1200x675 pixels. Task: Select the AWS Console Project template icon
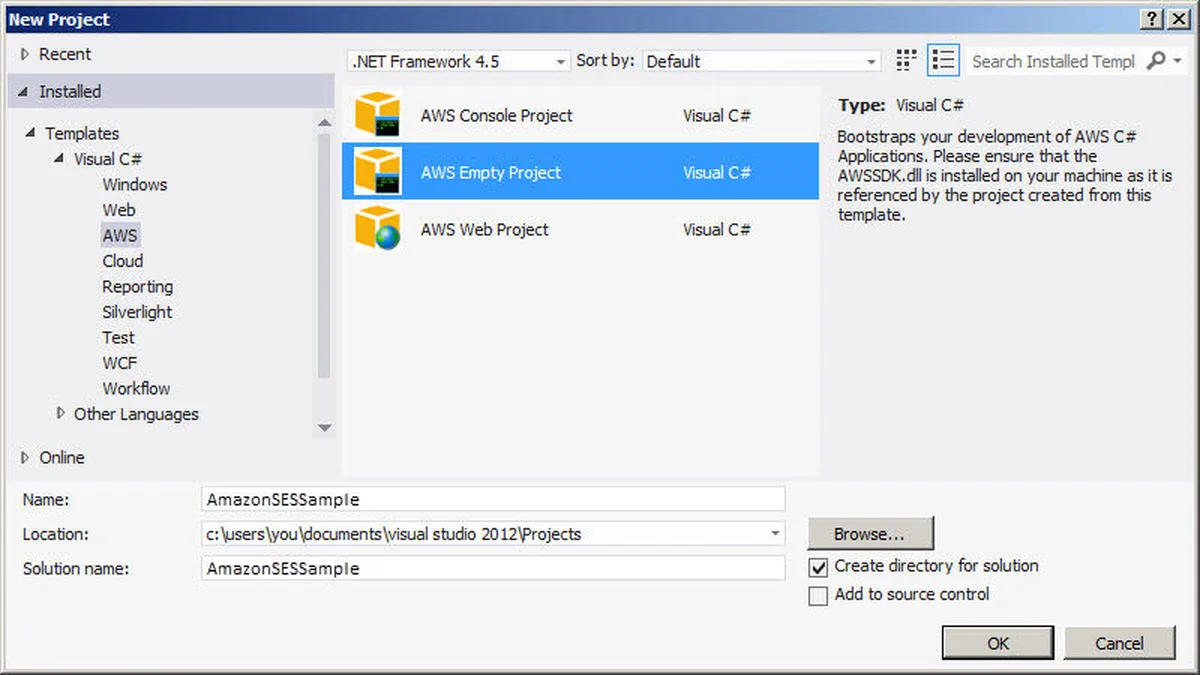(378, 115)
